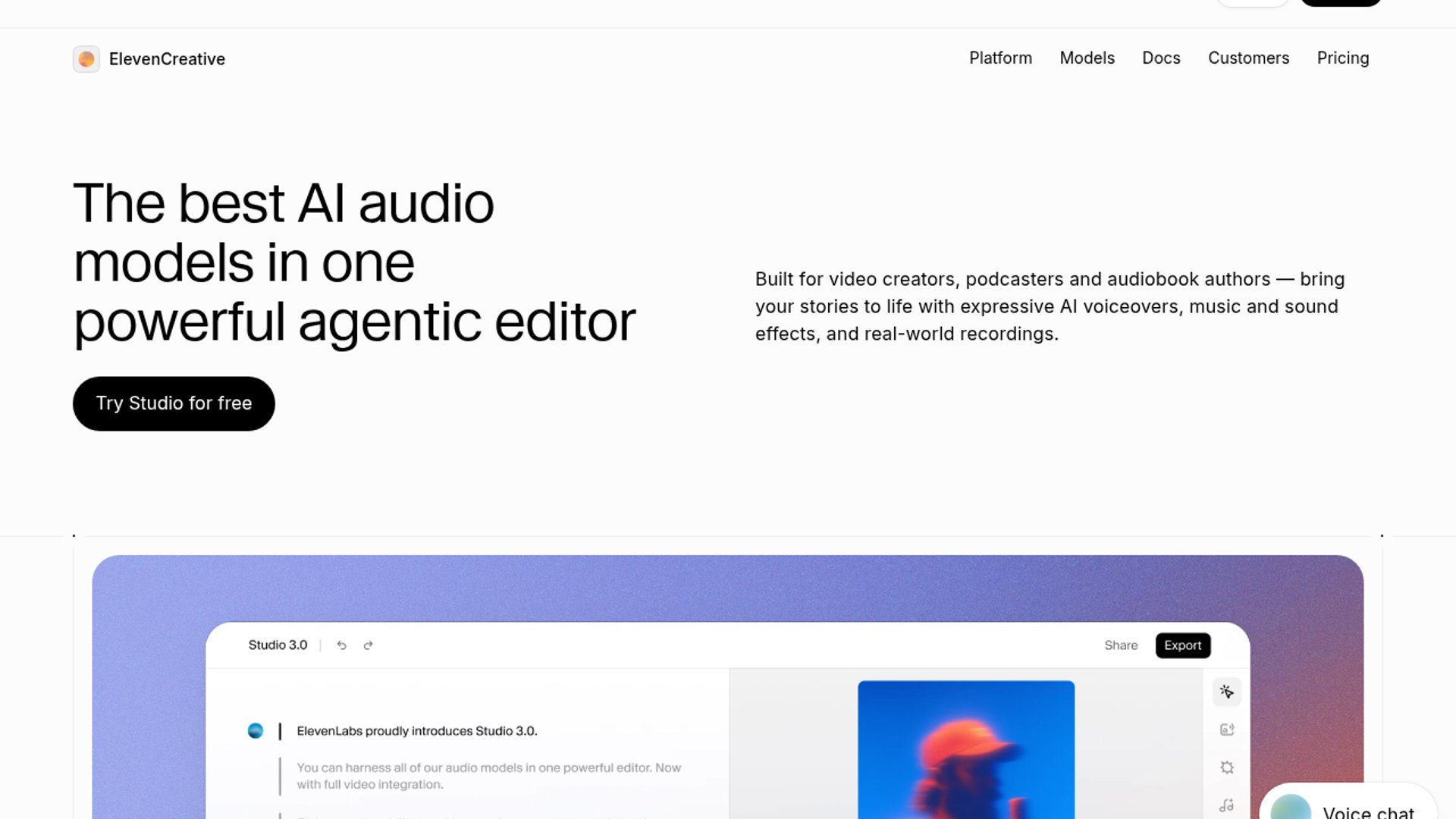The width and height of the screenshot is (1456, 819).
Task: Click the paragraph starting 'You can harness all'
Action: coord(489,776)
